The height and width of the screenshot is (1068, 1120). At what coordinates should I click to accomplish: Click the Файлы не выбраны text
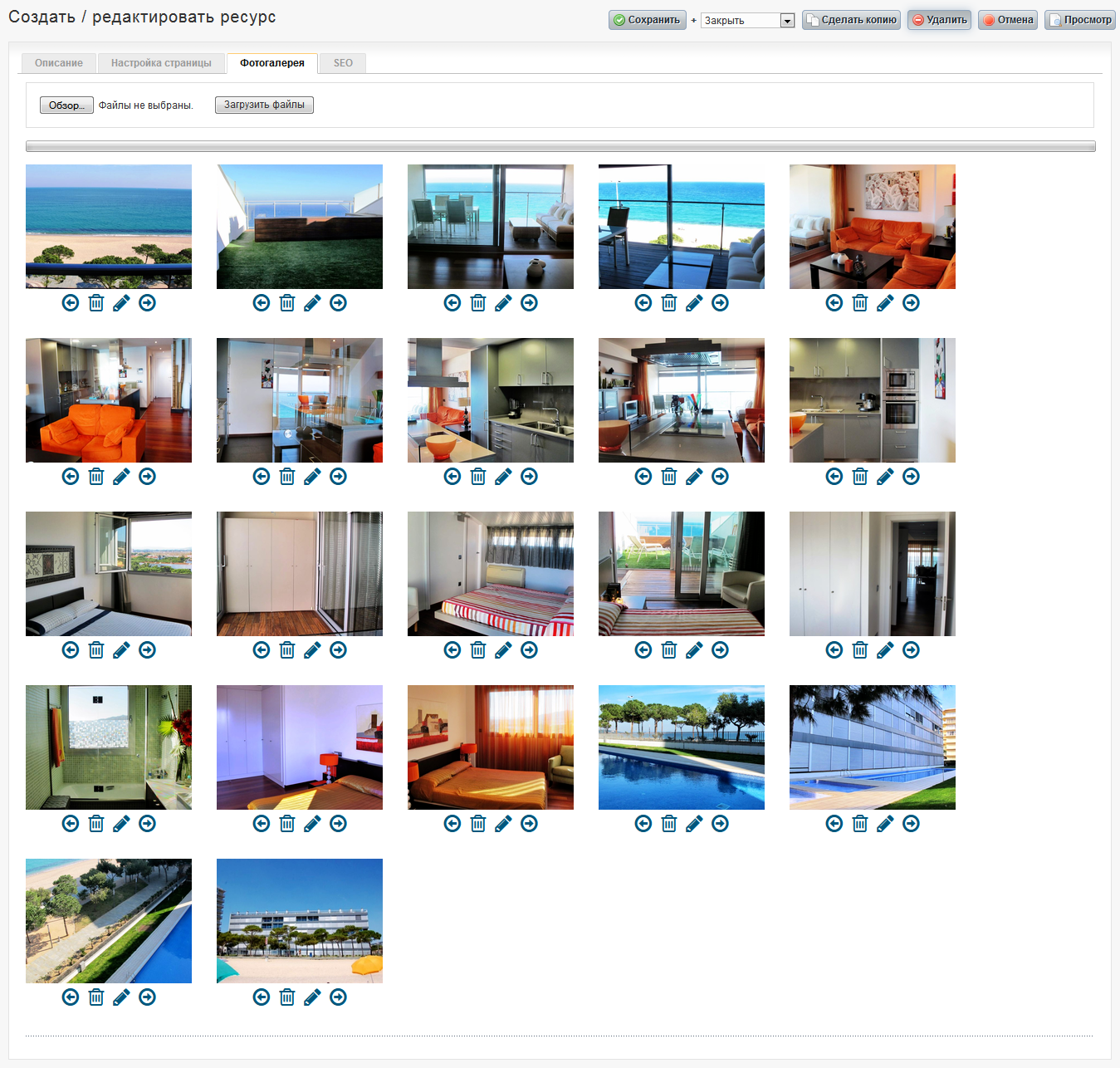(146, 105)
